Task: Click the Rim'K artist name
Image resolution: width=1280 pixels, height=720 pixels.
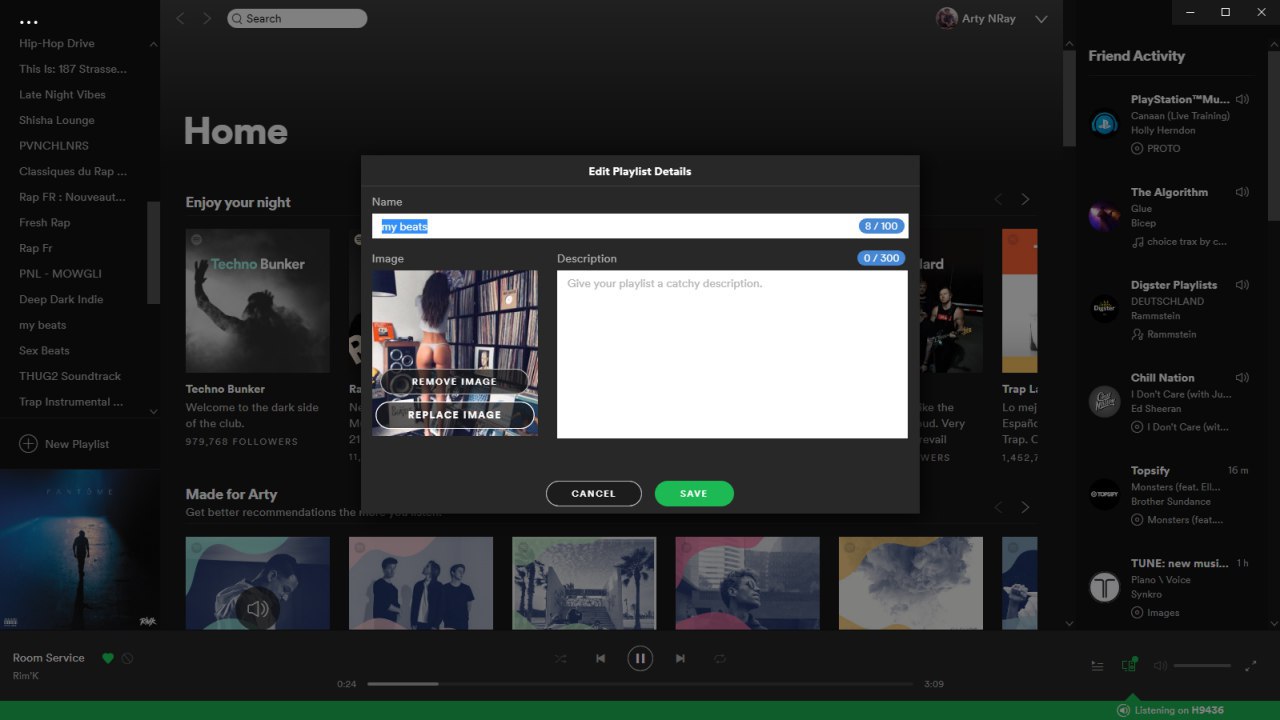Action: [x=26, y=676]
